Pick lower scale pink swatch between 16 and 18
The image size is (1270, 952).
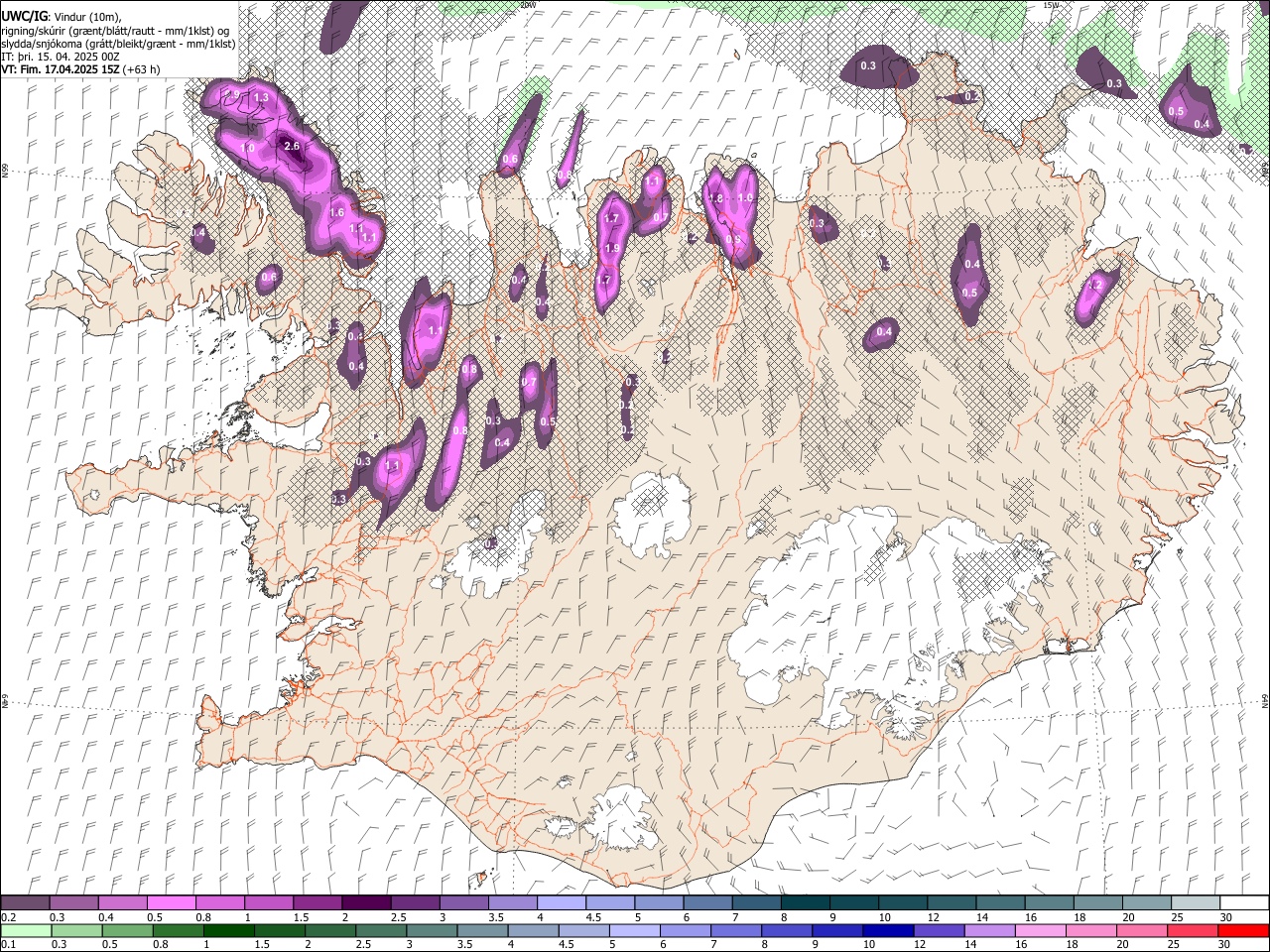tap(1042, 930)
